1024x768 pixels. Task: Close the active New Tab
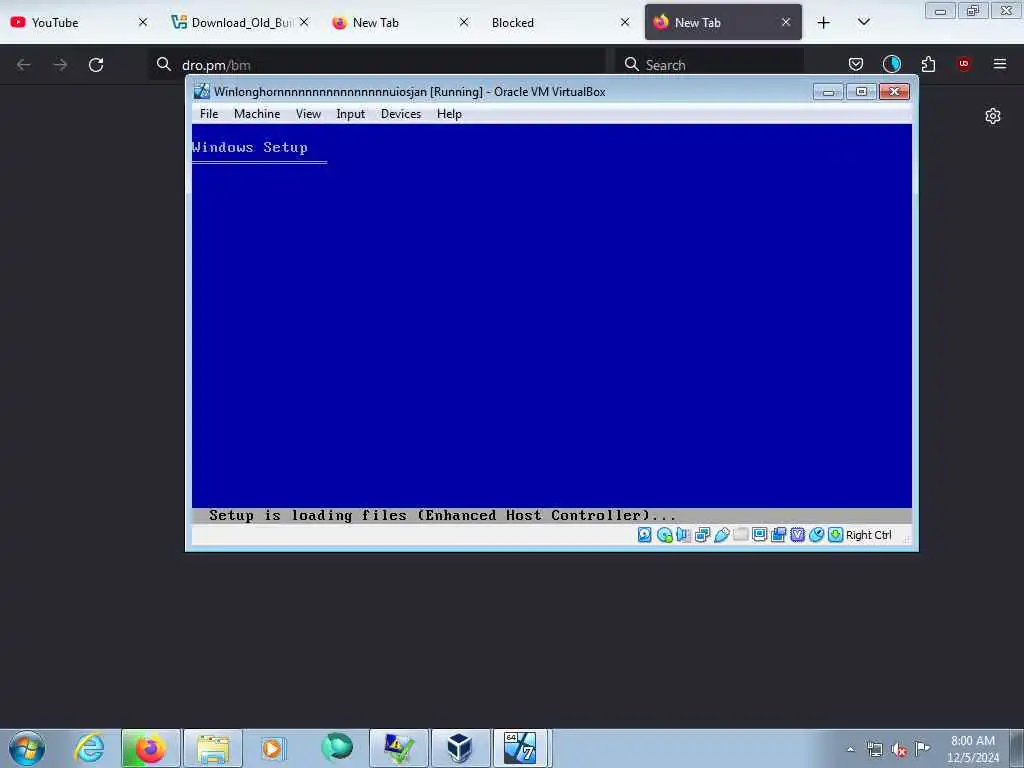pos(786,22)
